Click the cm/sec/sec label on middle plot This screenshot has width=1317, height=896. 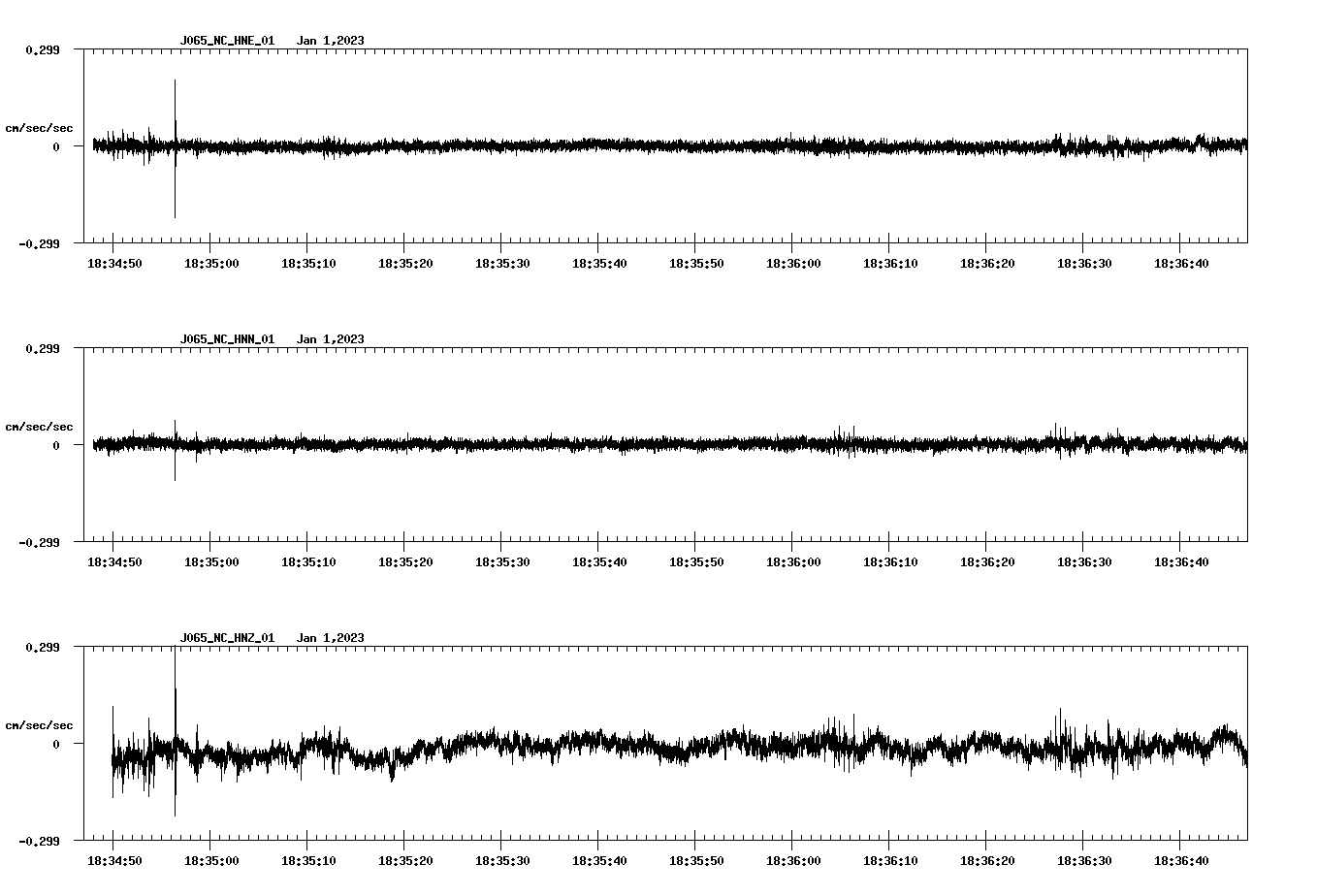[x=39, y=426]
